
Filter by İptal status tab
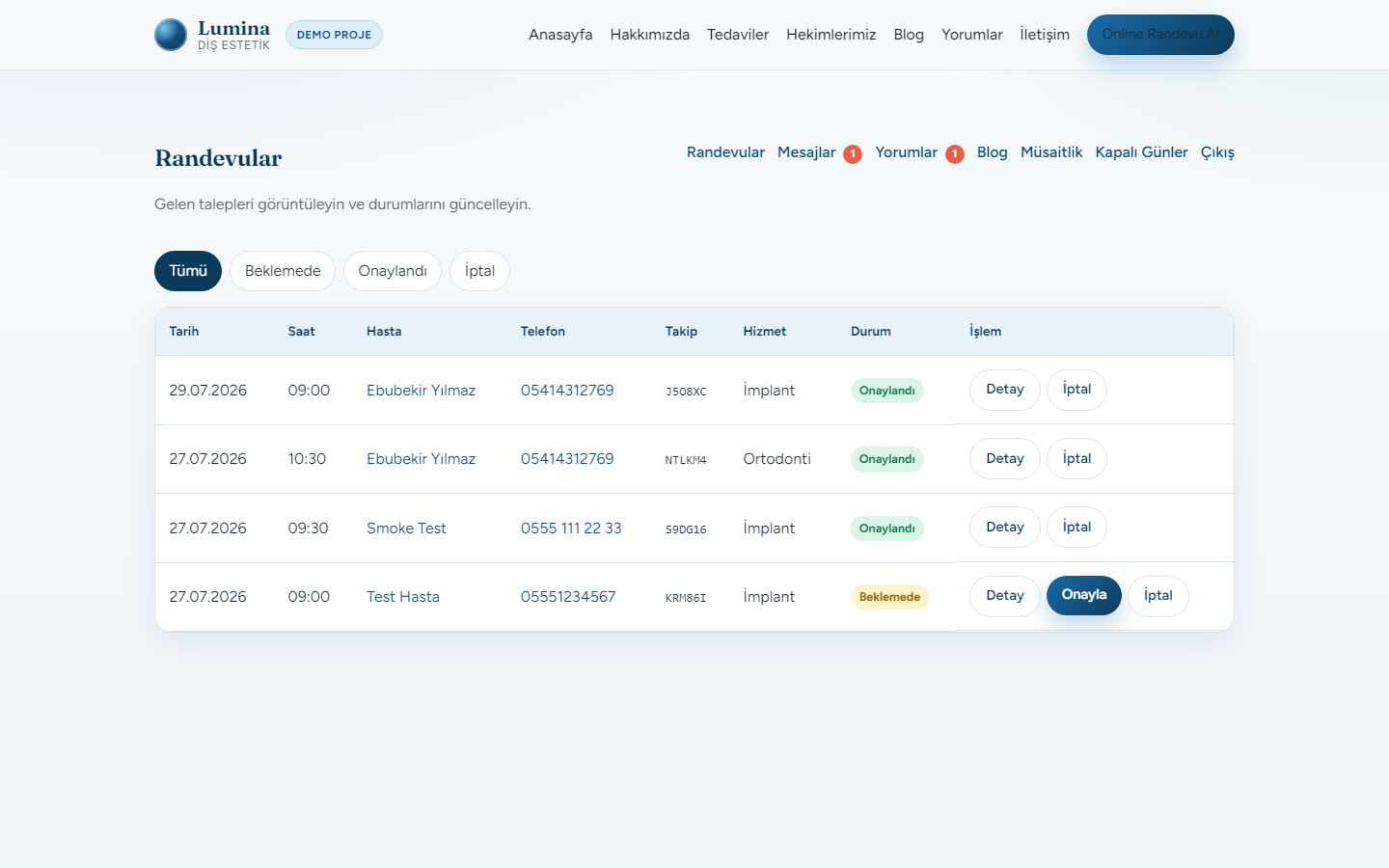(479, 271)
